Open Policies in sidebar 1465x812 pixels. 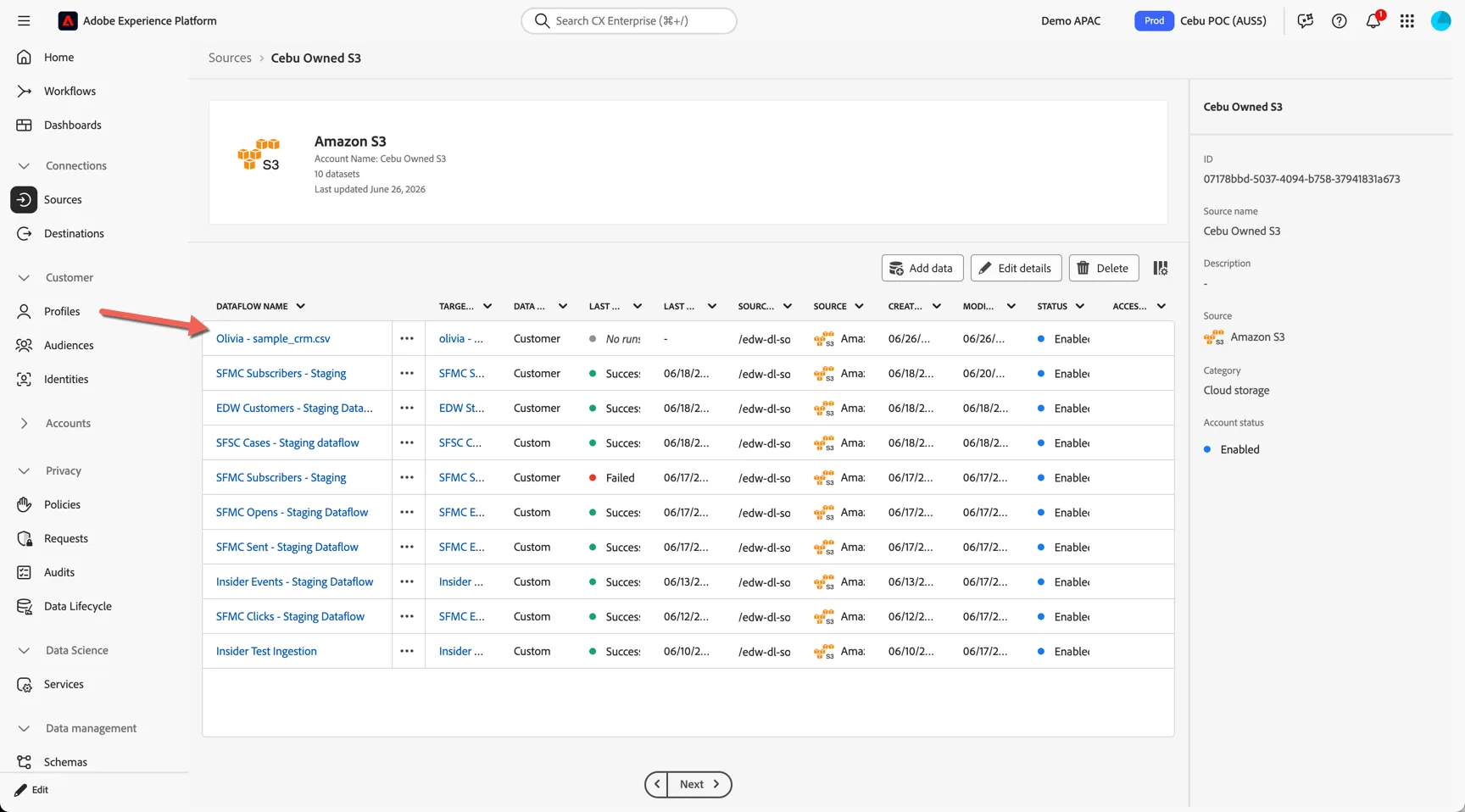(62, 504)
